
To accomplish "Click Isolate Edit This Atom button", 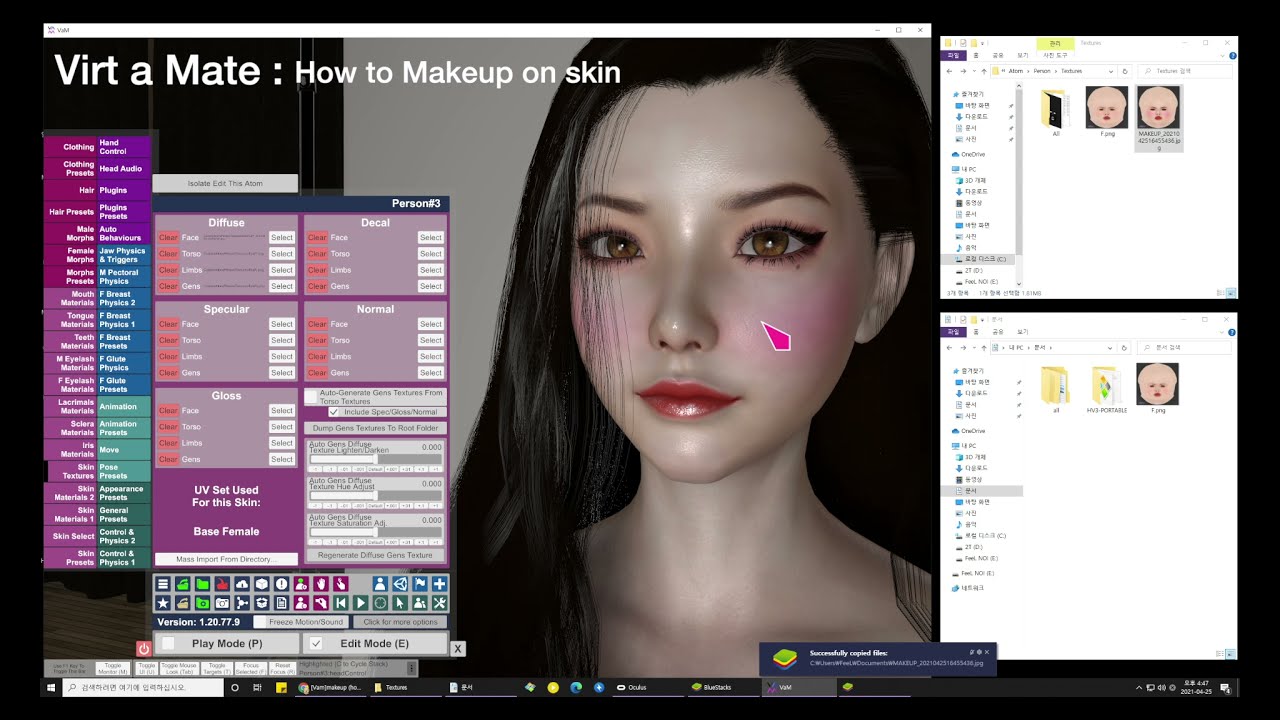I will click(x=225, y=184).
